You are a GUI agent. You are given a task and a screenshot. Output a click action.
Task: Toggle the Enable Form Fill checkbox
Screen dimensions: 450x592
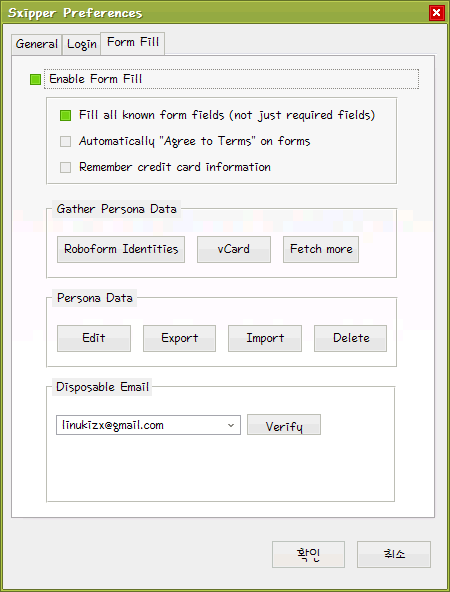tap(35, 79)
